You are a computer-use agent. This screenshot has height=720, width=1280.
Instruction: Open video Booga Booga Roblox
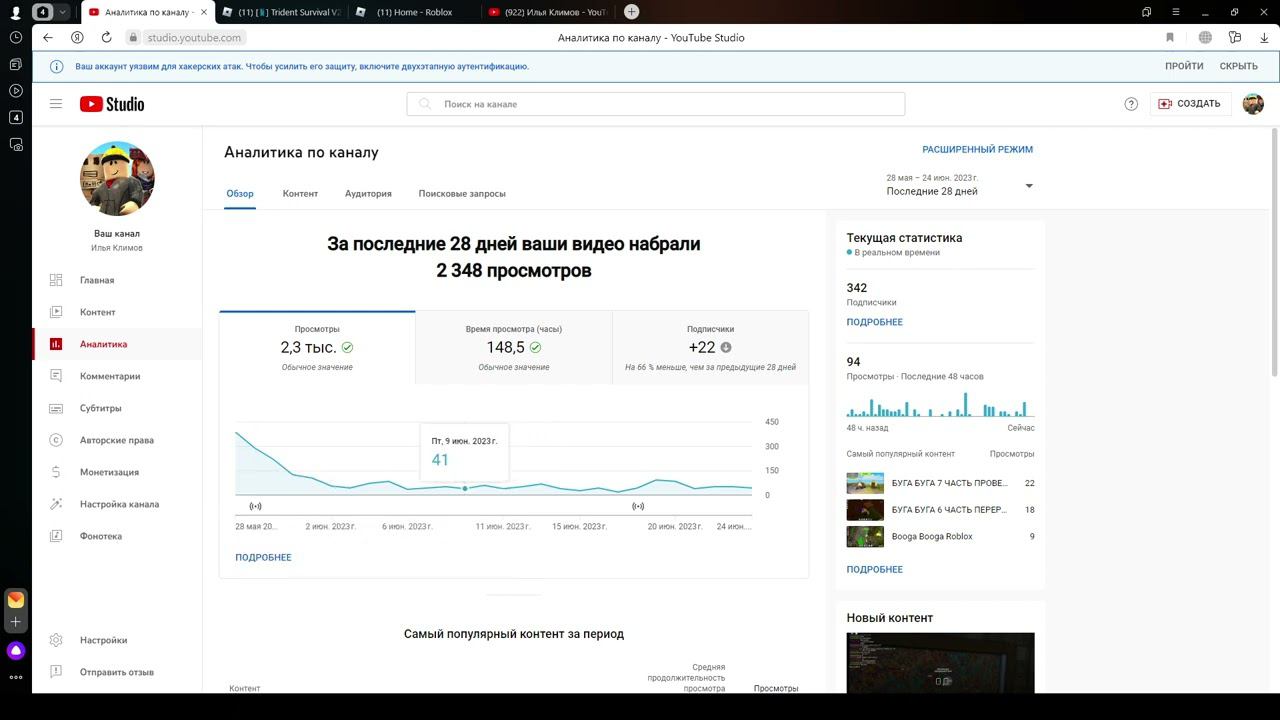[940, 537]
